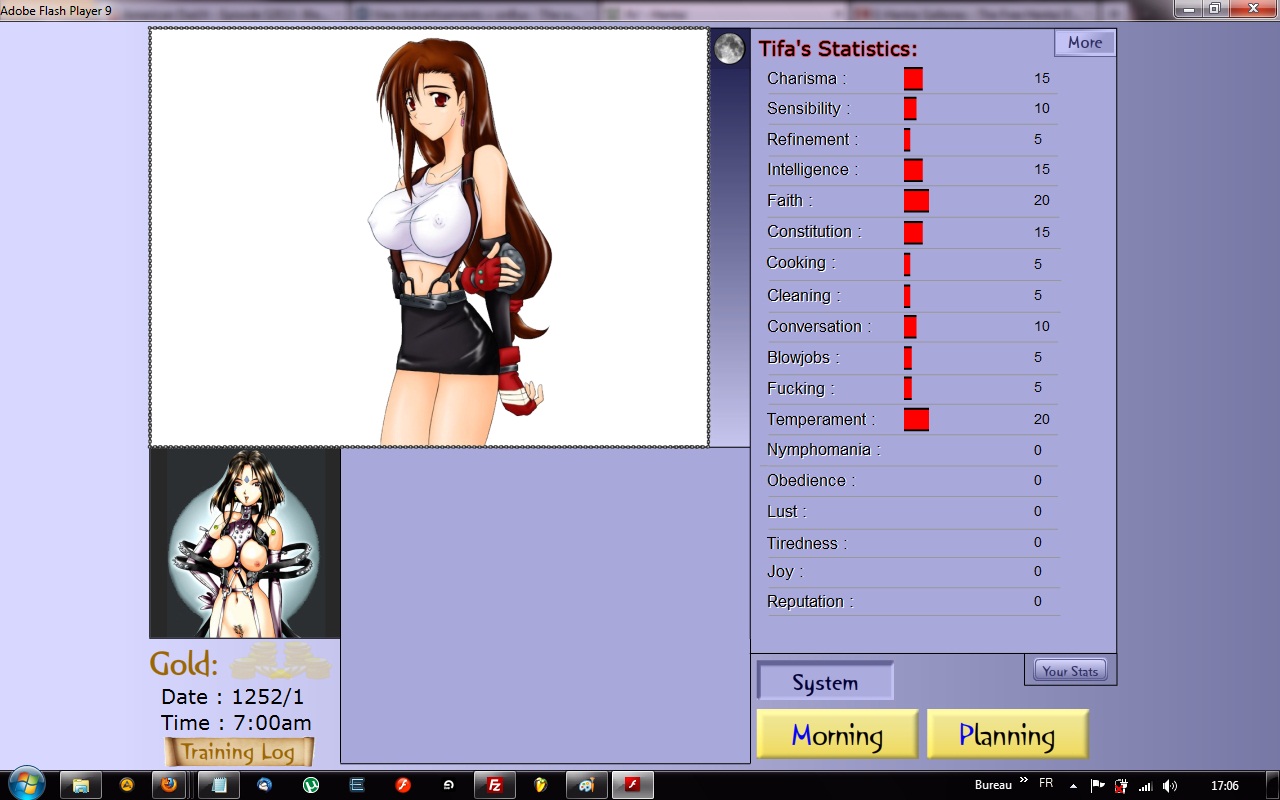This screenshot has height=800, width=1280.
Task: Click the More stats button
Action: click(1084, 43)
